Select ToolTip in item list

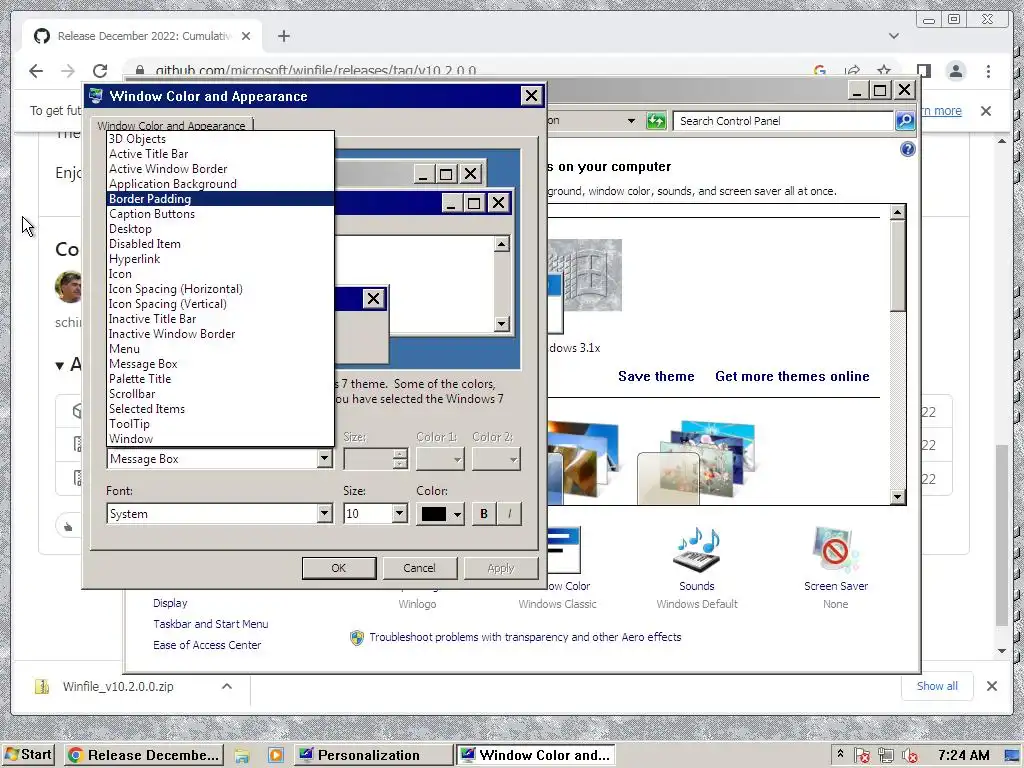click(220, 424)
